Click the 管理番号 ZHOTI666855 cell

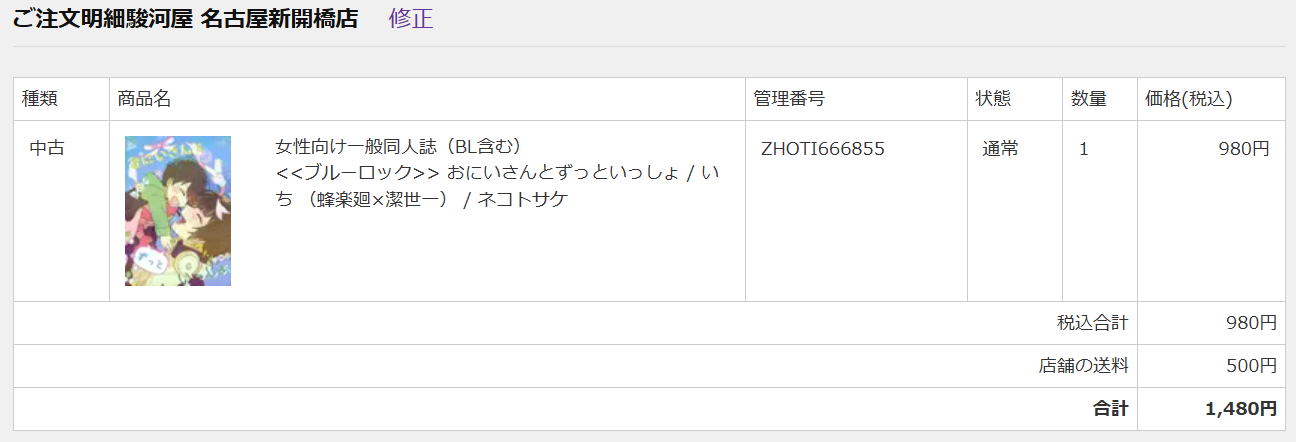click(x=856, y=211)
